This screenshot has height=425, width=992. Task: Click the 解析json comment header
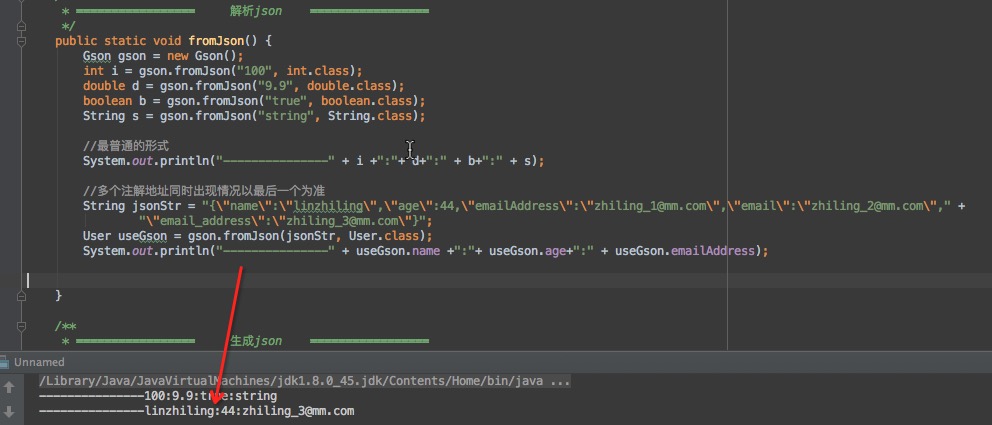coord(256,11)
